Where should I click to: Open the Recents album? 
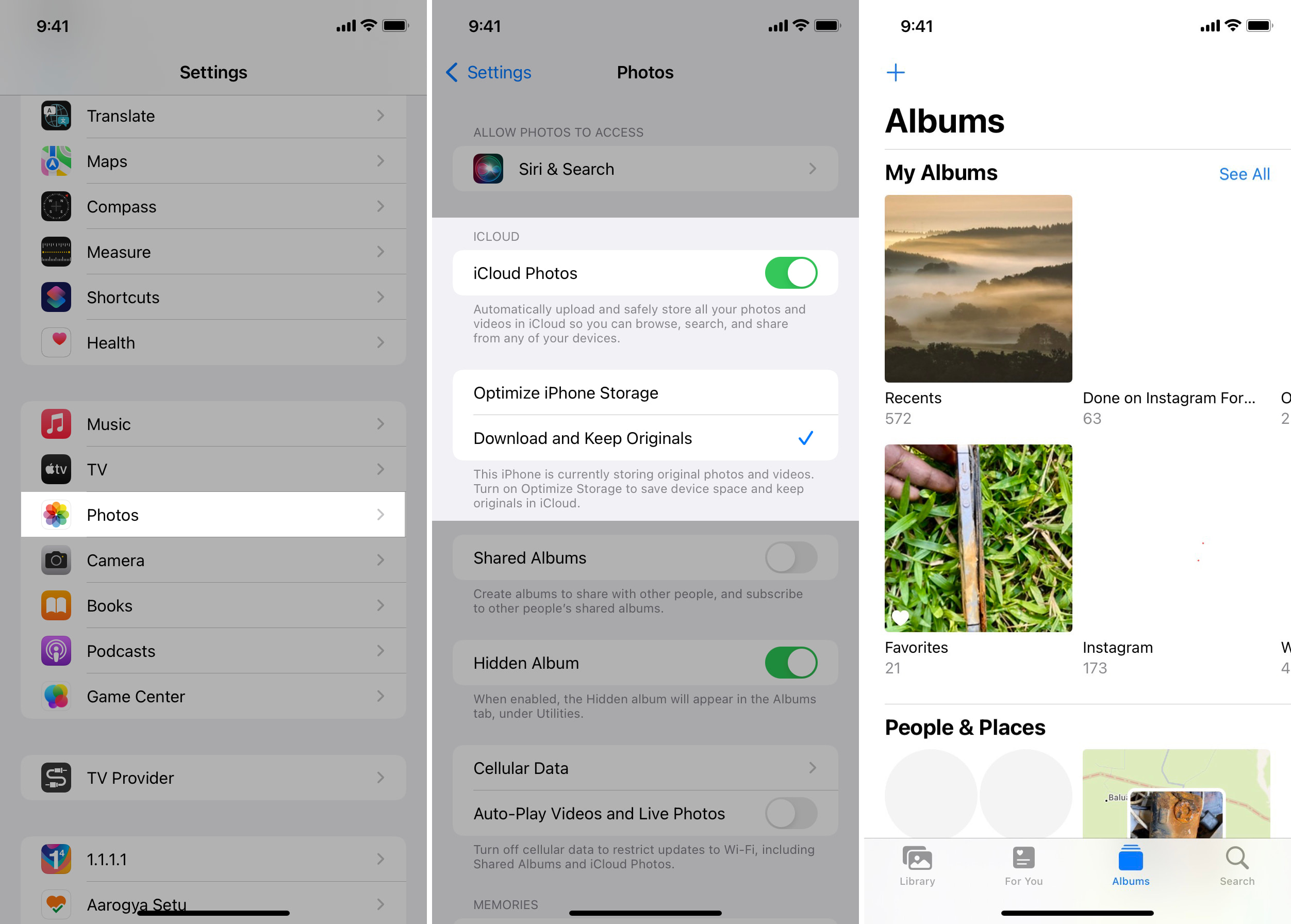tap(978, 289)
